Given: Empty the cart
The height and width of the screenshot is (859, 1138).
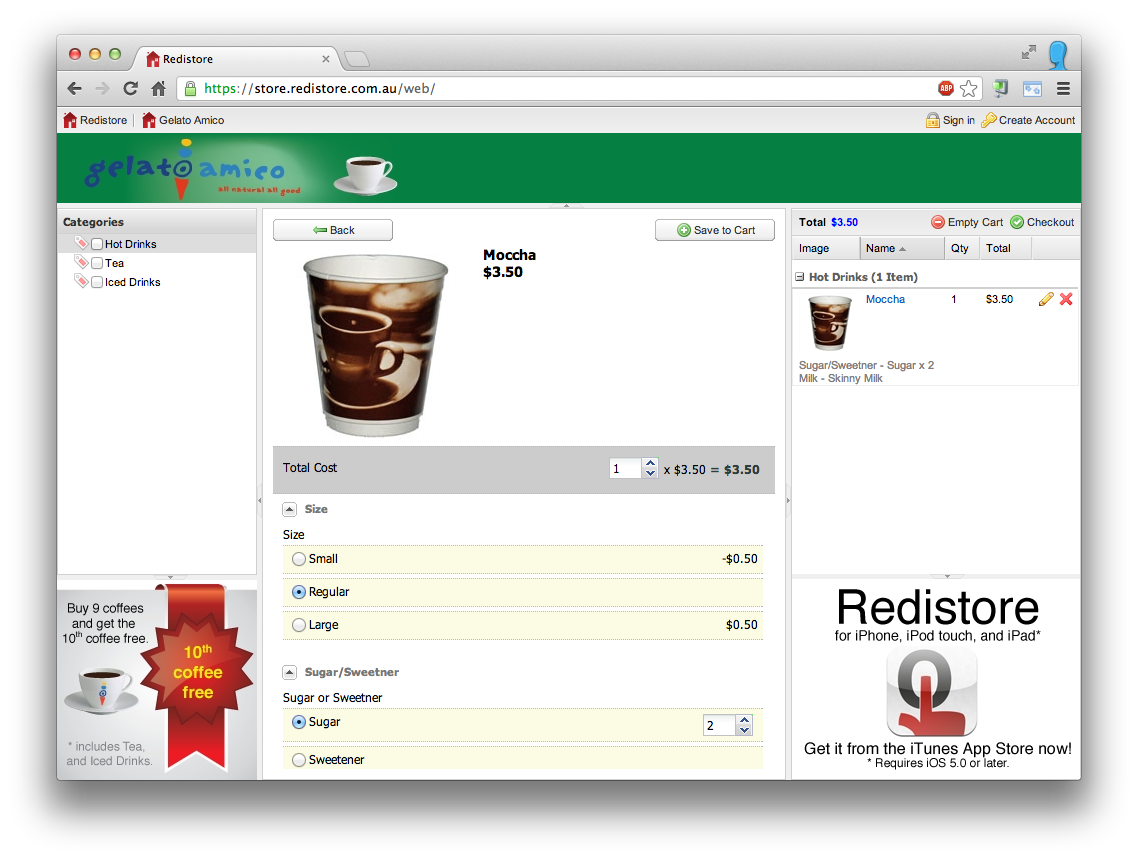Looking at the screenshot, I should click(x=967, y=222).
